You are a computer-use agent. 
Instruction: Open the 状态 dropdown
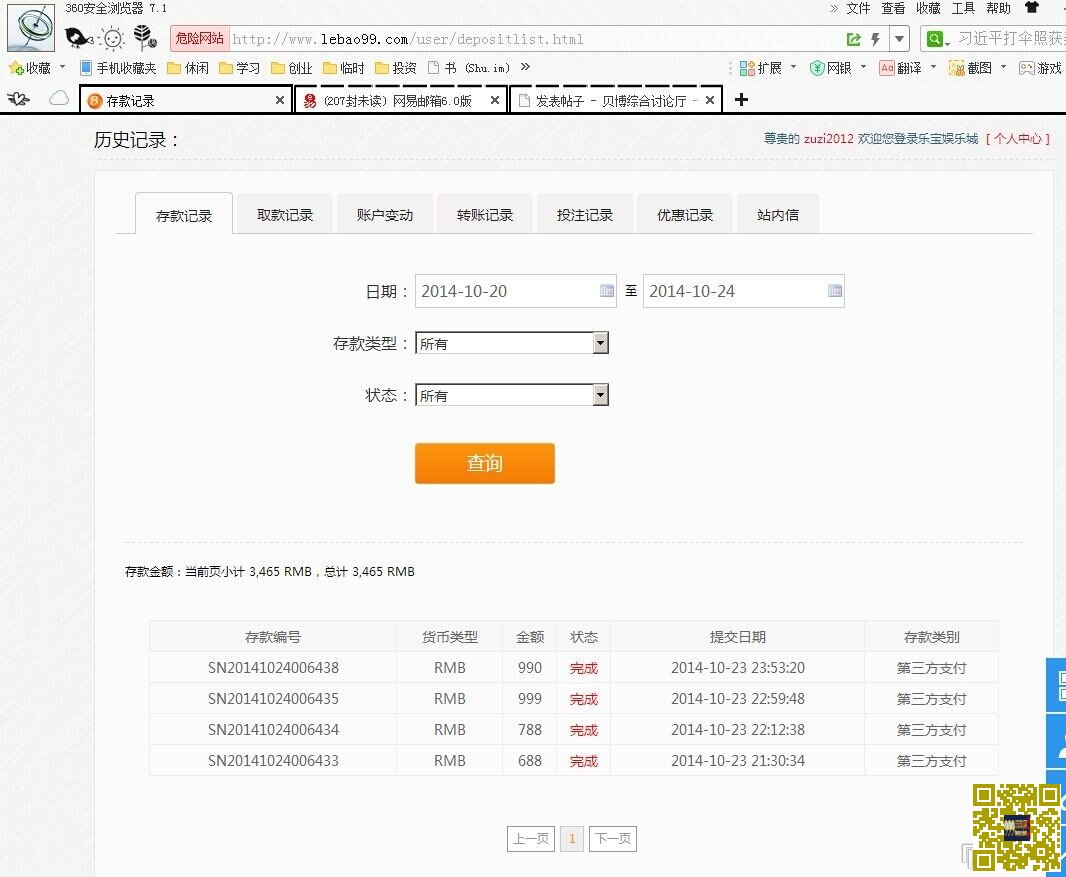coord(511,395)
